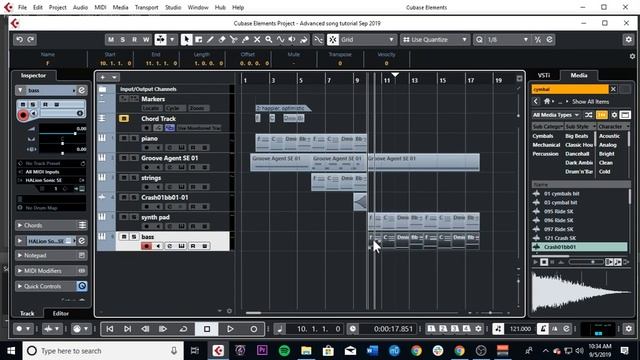Image resolution: width=640 pixels, height=360 pixels.
Task: Open the MIDI menu
Action: tap(100, 7)
